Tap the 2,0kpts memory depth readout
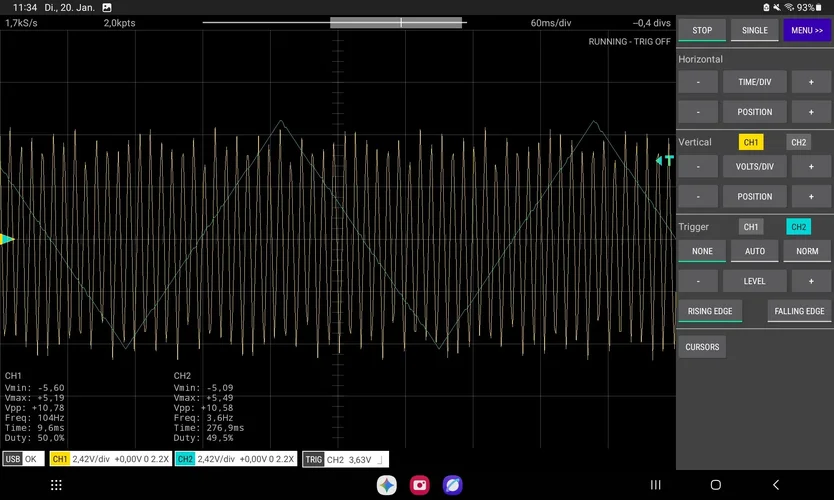This screenshot has width=834, height=500. tap(119, 23)
